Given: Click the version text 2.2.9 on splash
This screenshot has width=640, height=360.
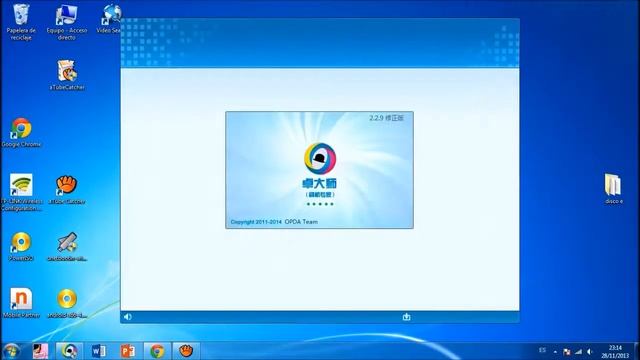Looking at the screenshot, I should pos(386,118).
